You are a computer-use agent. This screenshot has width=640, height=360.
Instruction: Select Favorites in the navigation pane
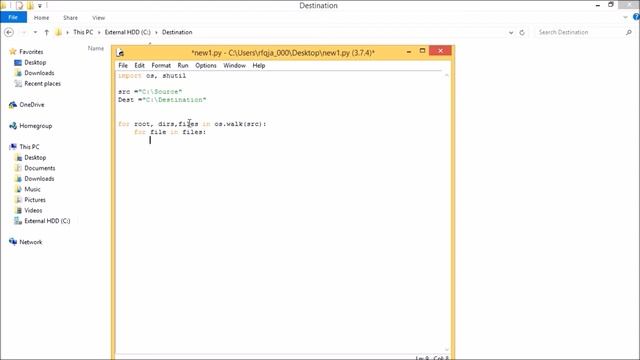click(31, 52)
